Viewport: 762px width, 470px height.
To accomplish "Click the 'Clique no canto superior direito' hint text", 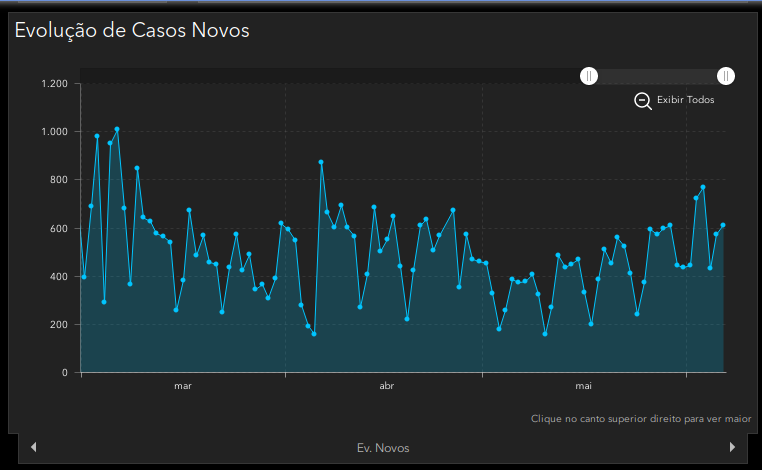I will (641, 419).
